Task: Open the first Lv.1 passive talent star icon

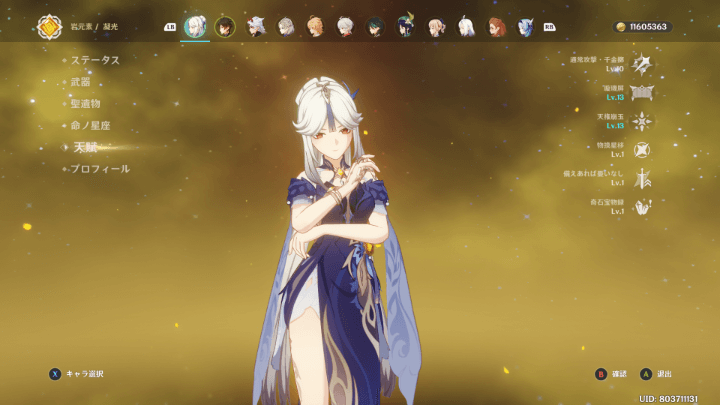Action: 642,150
